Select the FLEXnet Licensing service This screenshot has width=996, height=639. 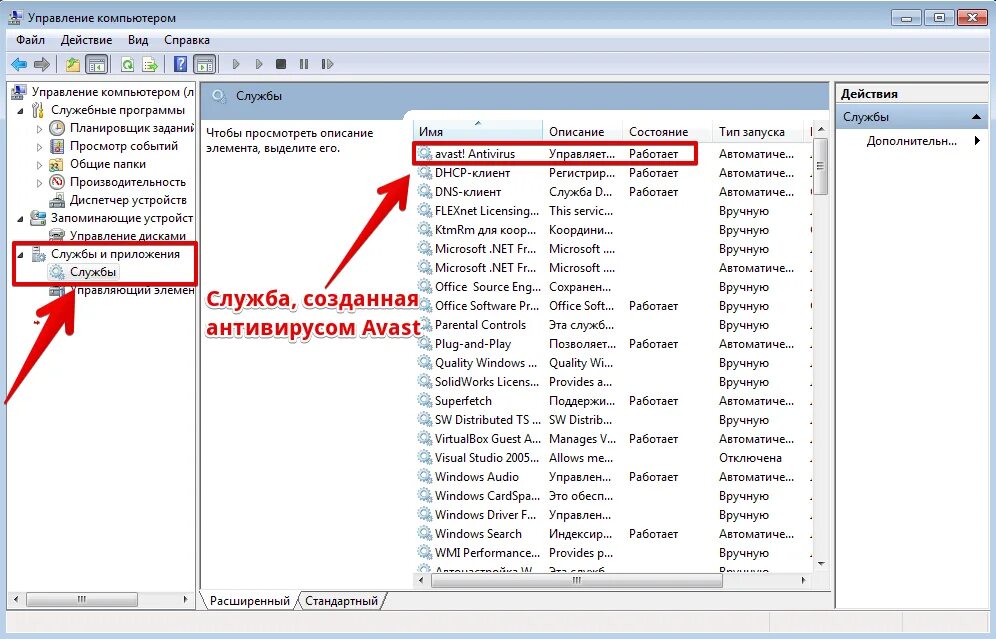[x=613, y=211]
